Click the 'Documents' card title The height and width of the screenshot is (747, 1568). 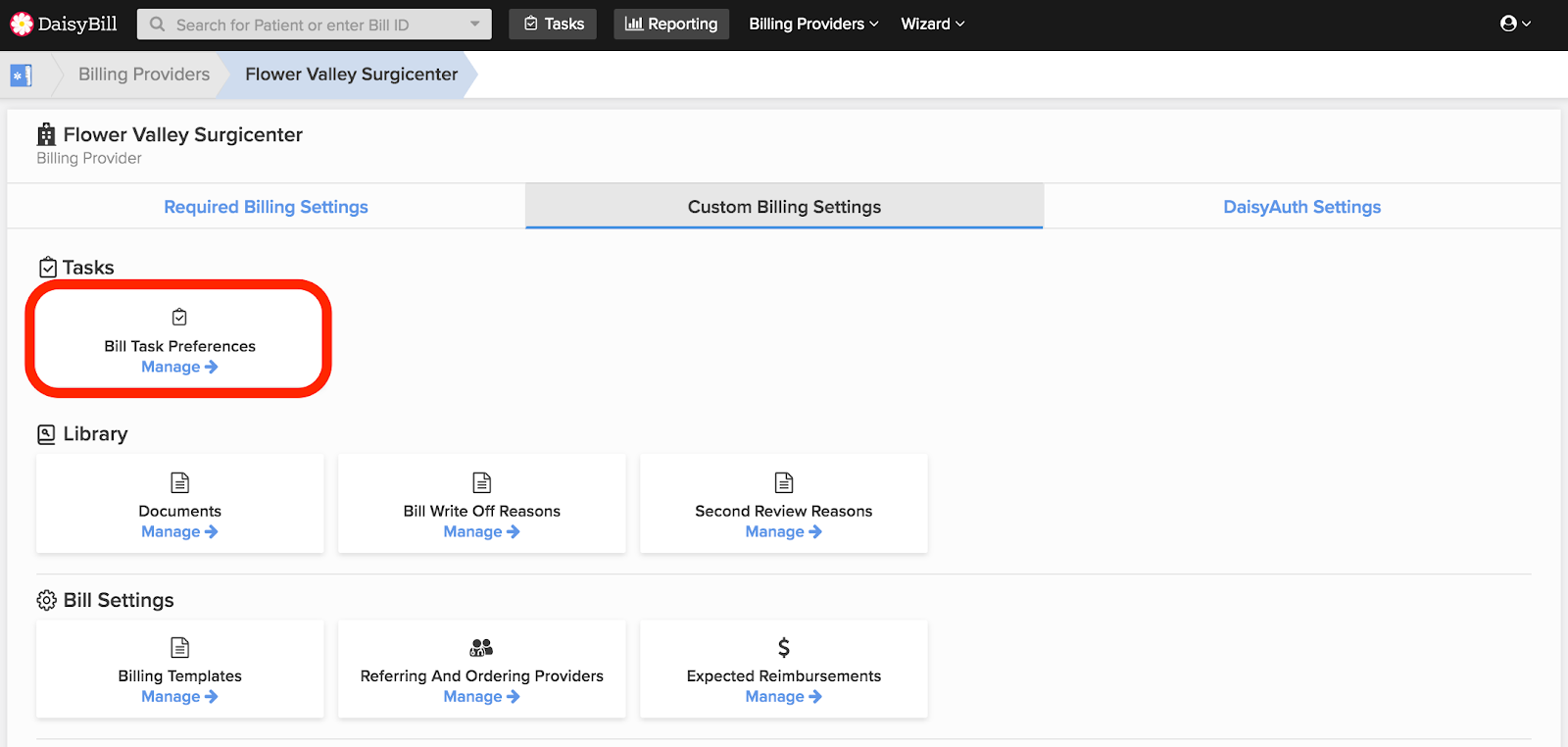coord(179,511)
